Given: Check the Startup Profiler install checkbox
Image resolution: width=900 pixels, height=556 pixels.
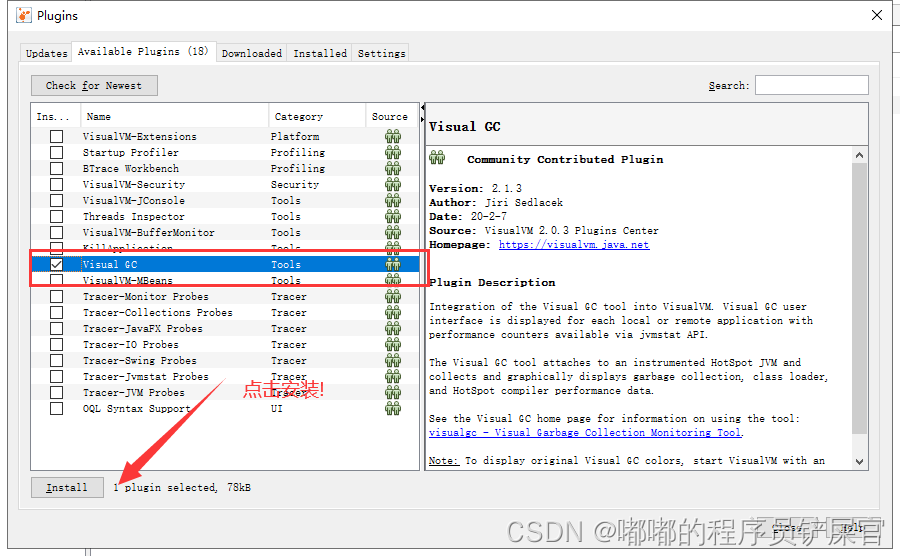Looking at the screenshot, I should [56, 153].
